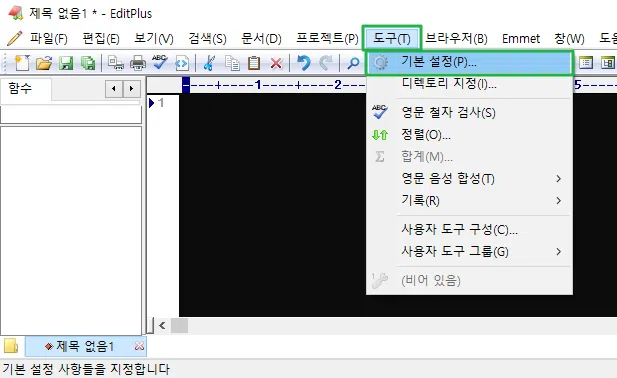
Task: Open the 창(W) menu
Action: (569, 39)
